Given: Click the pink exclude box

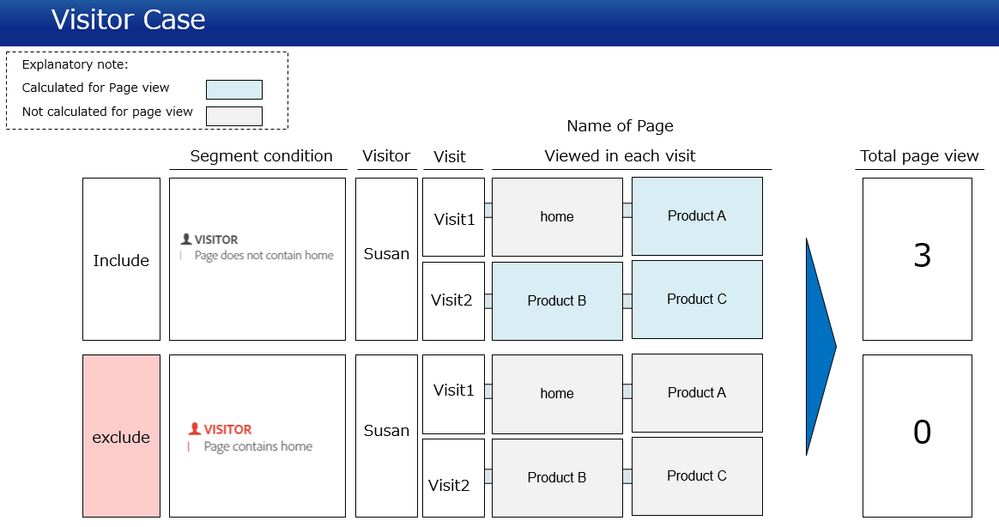Looking at the screenshot, I should point(121,436).
